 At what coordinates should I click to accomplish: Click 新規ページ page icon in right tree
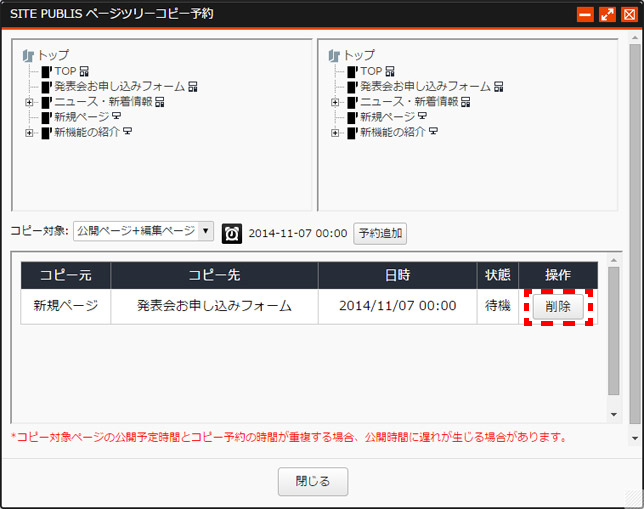pos(352,117)
